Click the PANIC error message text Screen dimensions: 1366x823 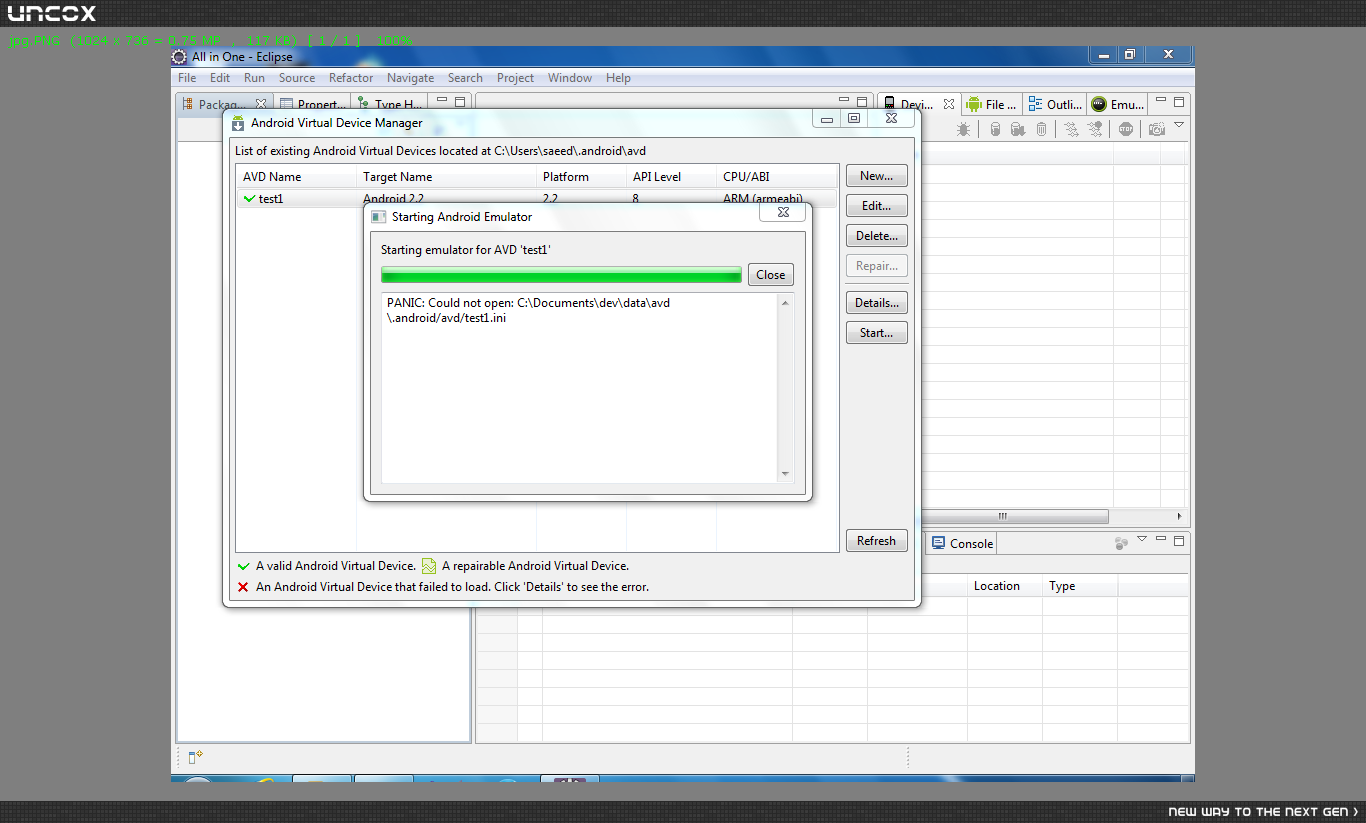pos(528,310)
